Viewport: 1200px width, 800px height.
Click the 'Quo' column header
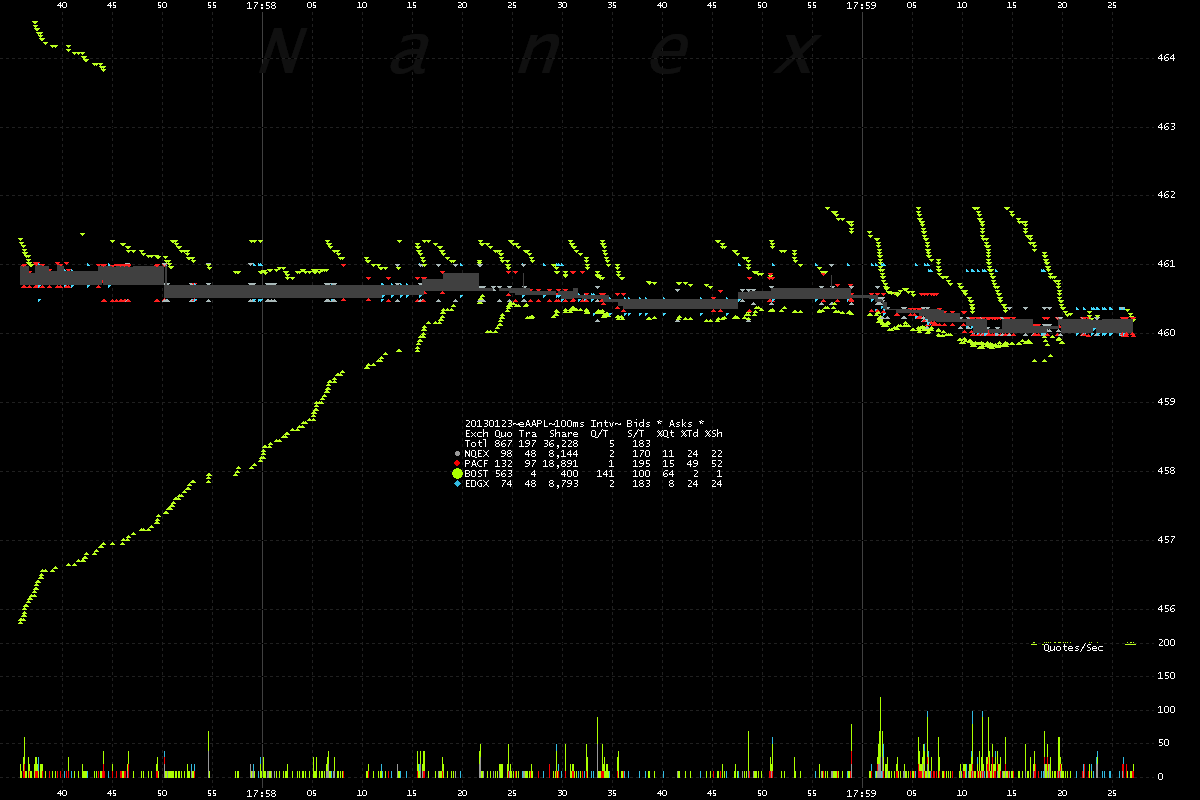(x=504, y=434)
